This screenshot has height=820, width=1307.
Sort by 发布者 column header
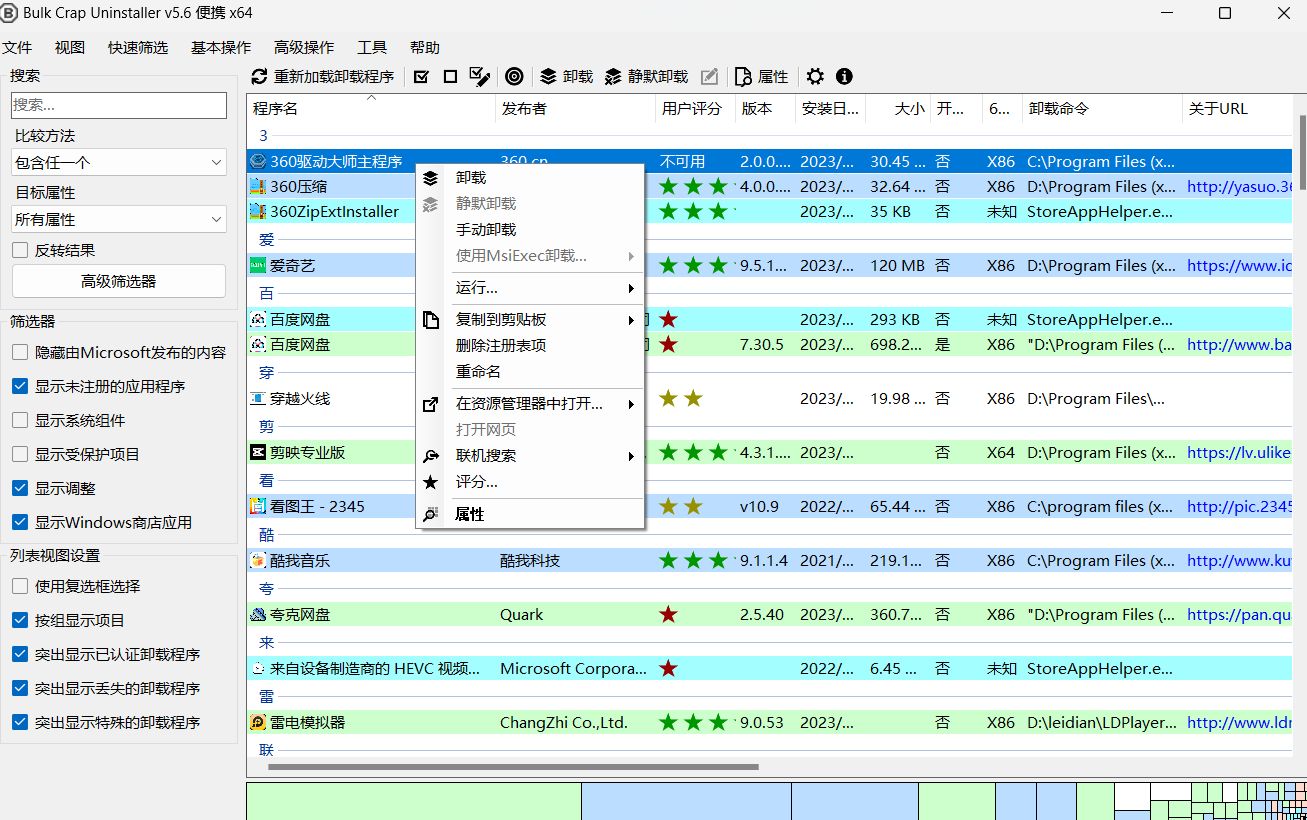click(x=575, y=109)
